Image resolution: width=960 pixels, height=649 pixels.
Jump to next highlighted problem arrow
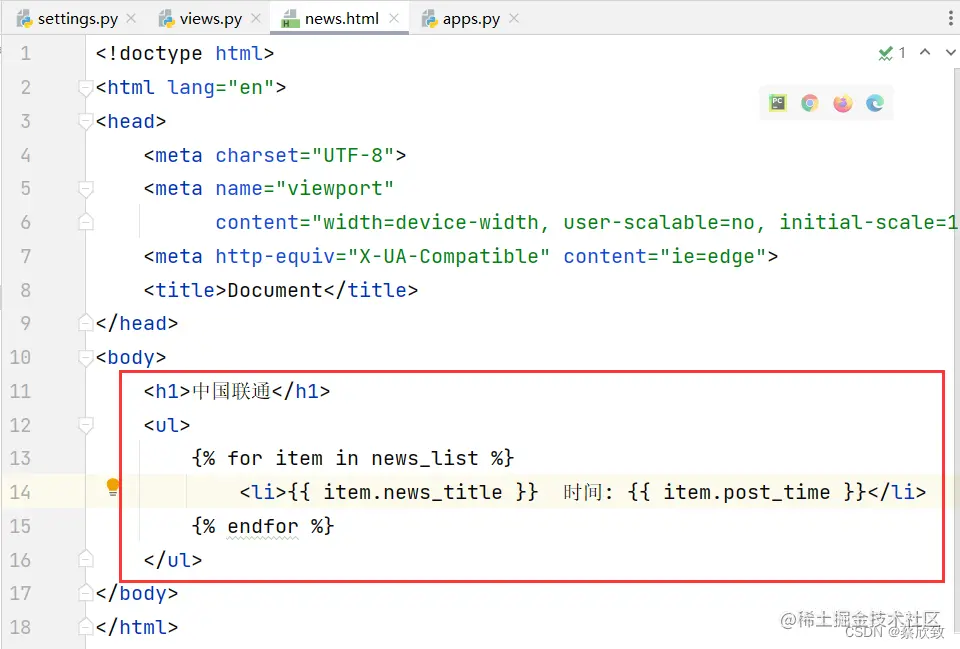(950, 53)
